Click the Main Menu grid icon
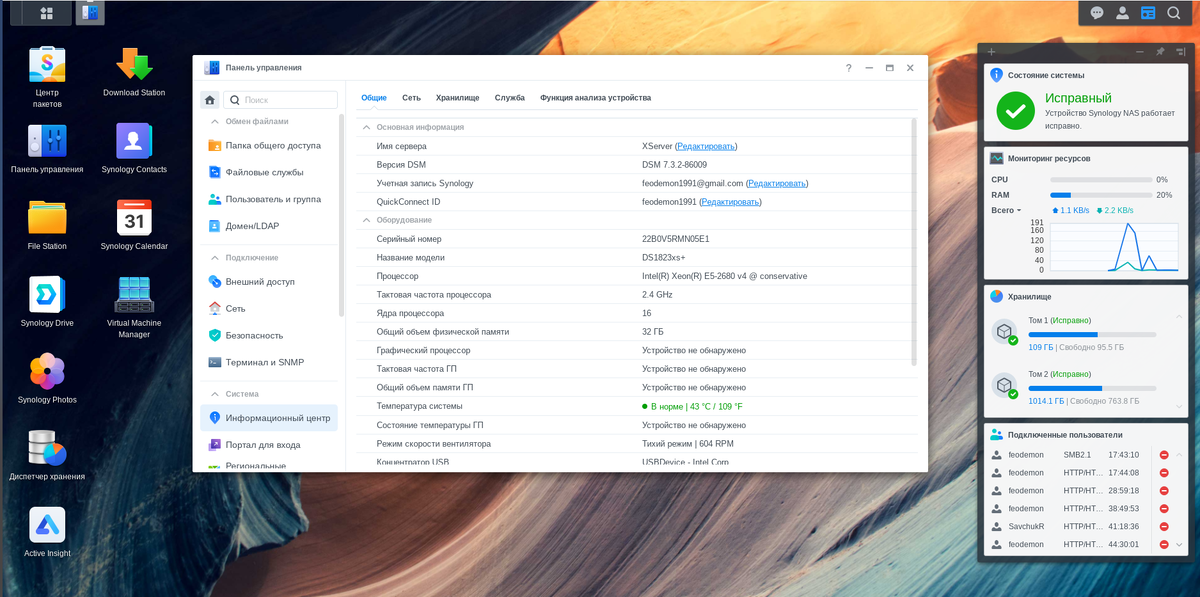Viewport: 1200px width, 597px height. [x=47, y=13]
